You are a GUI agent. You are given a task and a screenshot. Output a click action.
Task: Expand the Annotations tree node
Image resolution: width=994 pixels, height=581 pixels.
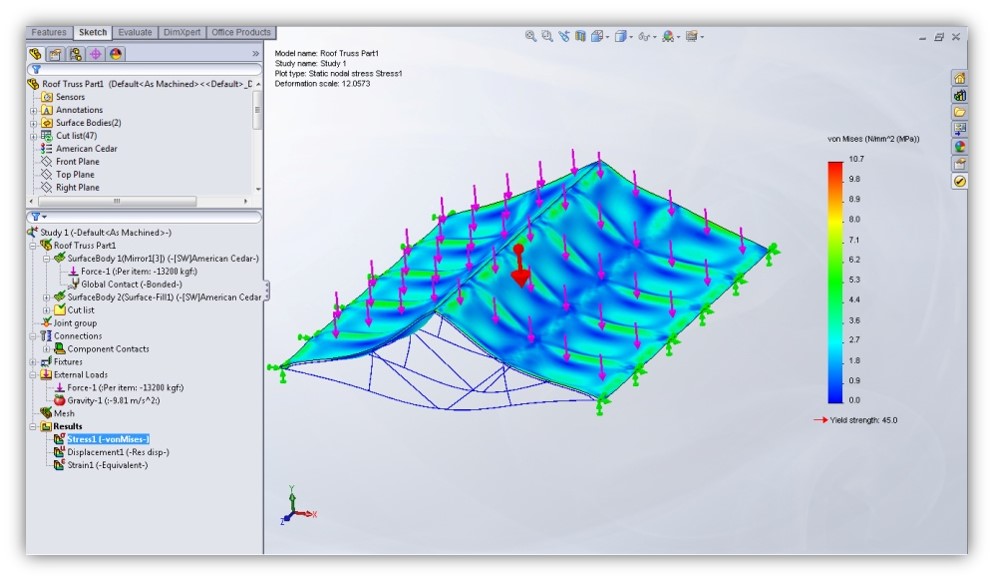(x=34, y=110)
